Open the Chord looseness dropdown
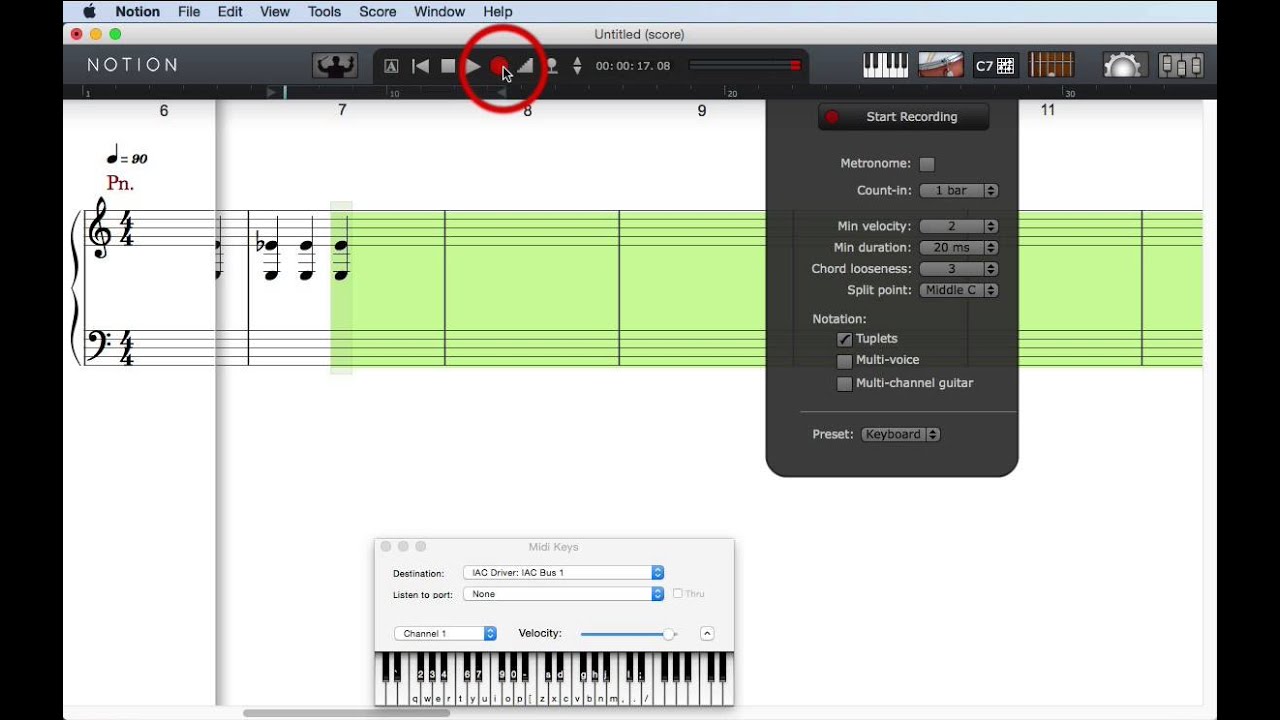The width and height of the screenshot is (1280, 720). click(x=958, y=269)
